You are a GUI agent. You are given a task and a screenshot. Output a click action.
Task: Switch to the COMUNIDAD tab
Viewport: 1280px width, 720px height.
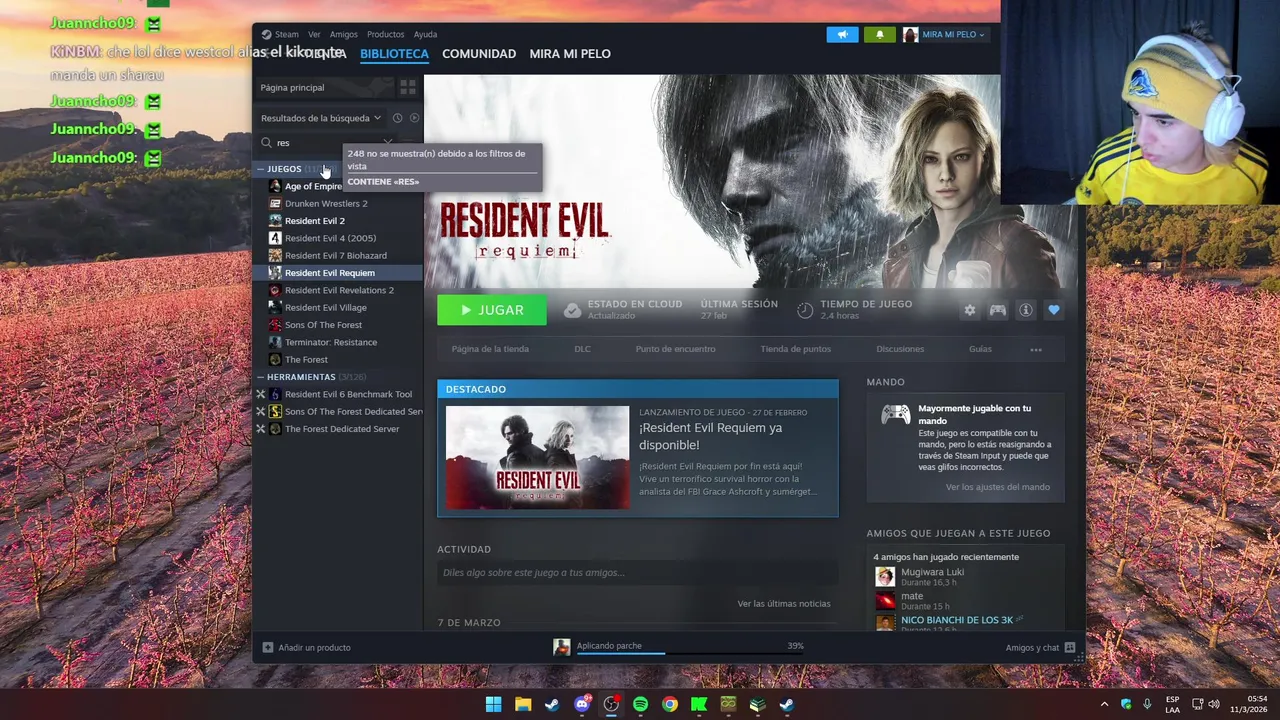click(x=479, y=54)
